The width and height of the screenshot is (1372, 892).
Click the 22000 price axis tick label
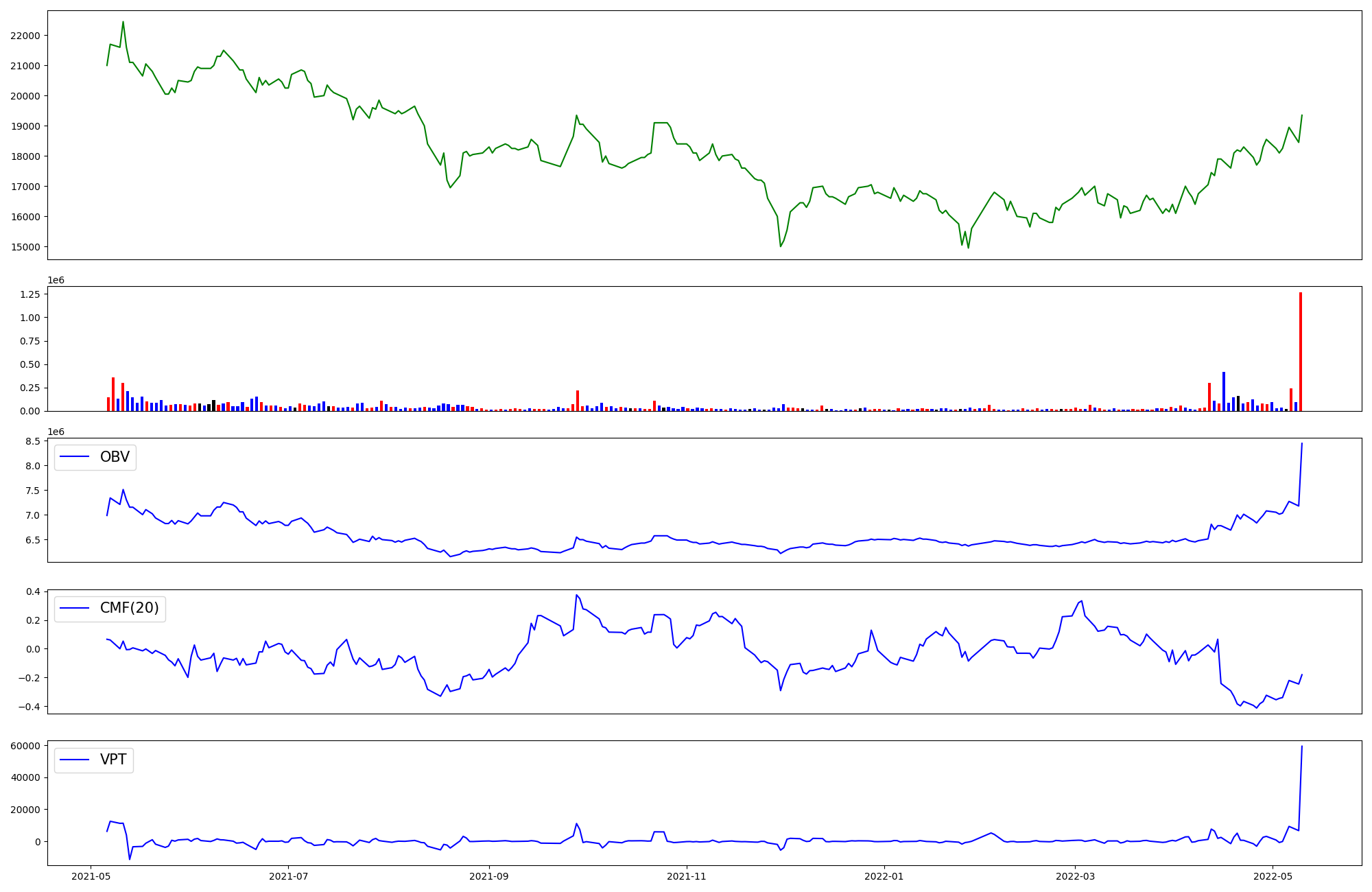click(x=25, y=36)
